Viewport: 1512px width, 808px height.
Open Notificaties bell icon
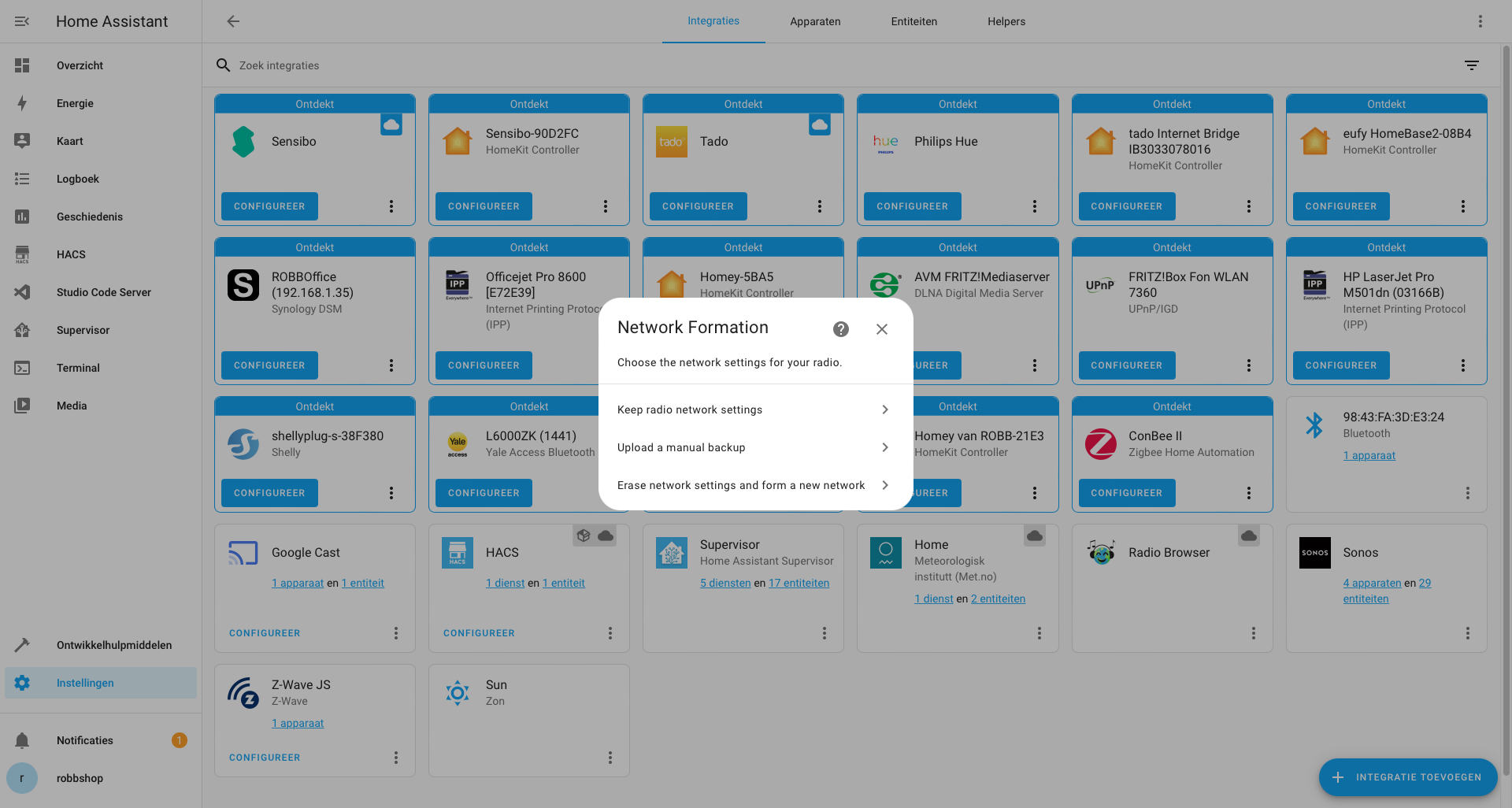pos(22,740)
